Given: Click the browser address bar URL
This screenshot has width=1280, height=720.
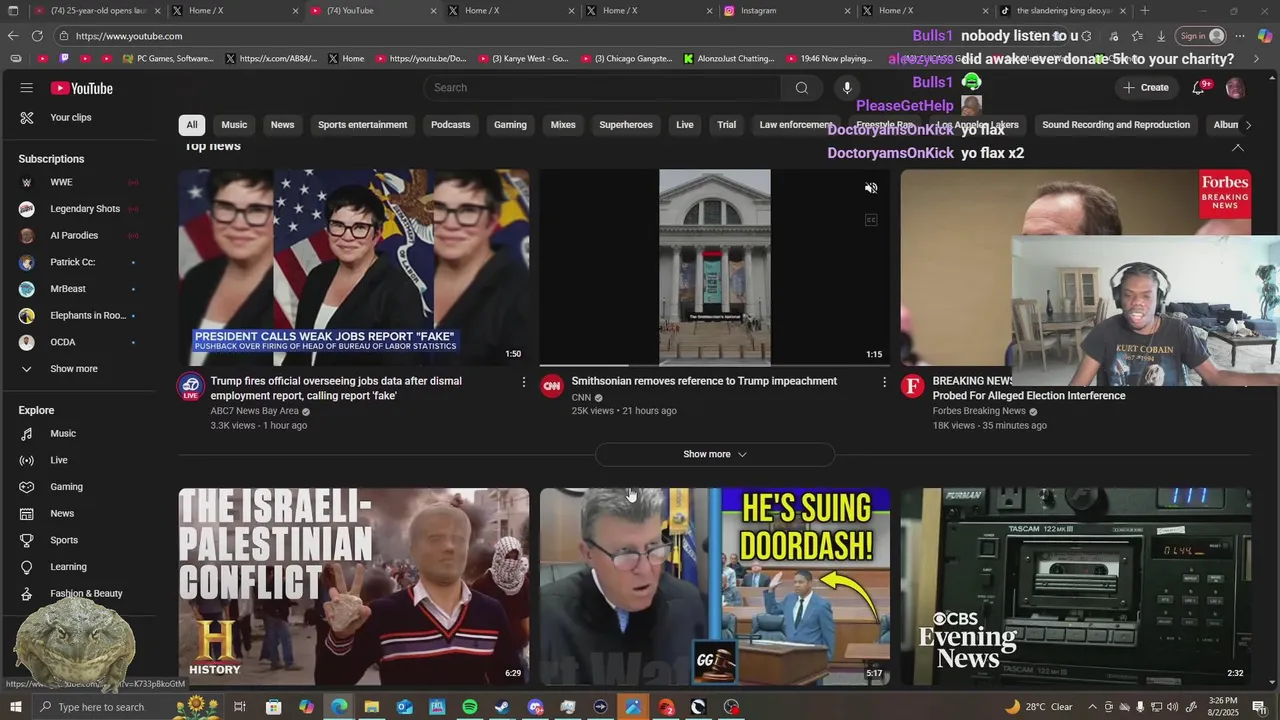Looking at the screenshot, I should pos(129,36).
